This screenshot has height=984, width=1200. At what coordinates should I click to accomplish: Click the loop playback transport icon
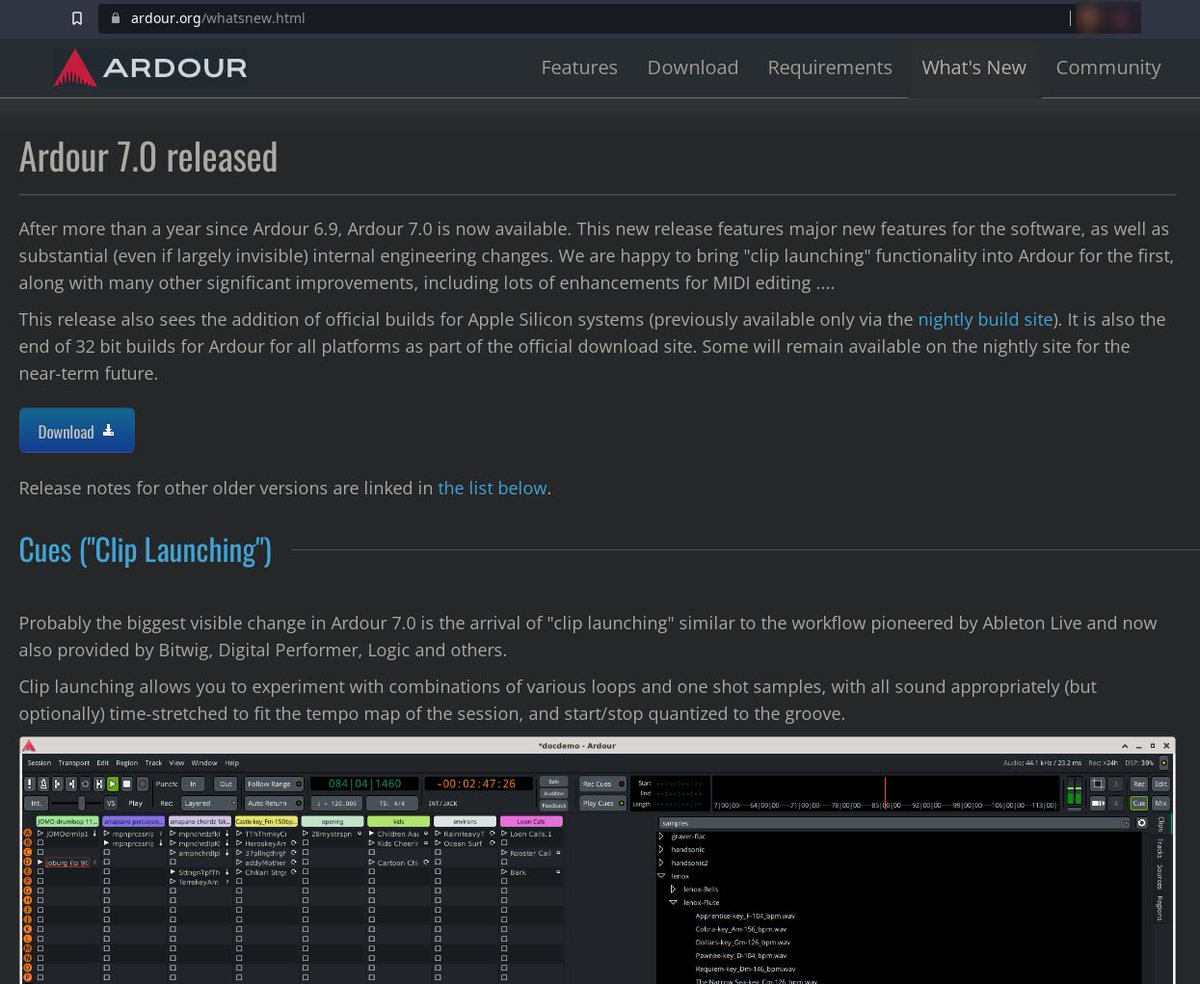pyautogui.click(x=85, y=784)
